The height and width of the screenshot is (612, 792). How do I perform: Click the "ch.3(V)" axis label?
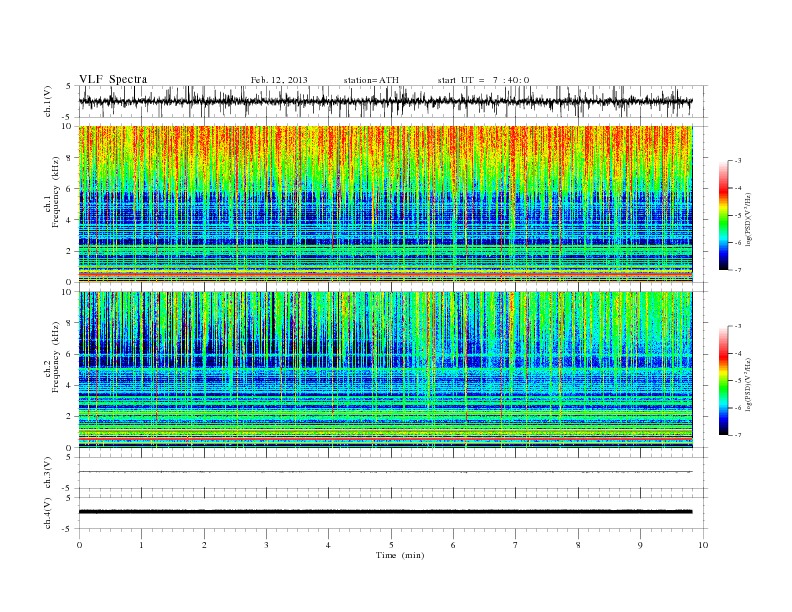(x=48, y=473)
